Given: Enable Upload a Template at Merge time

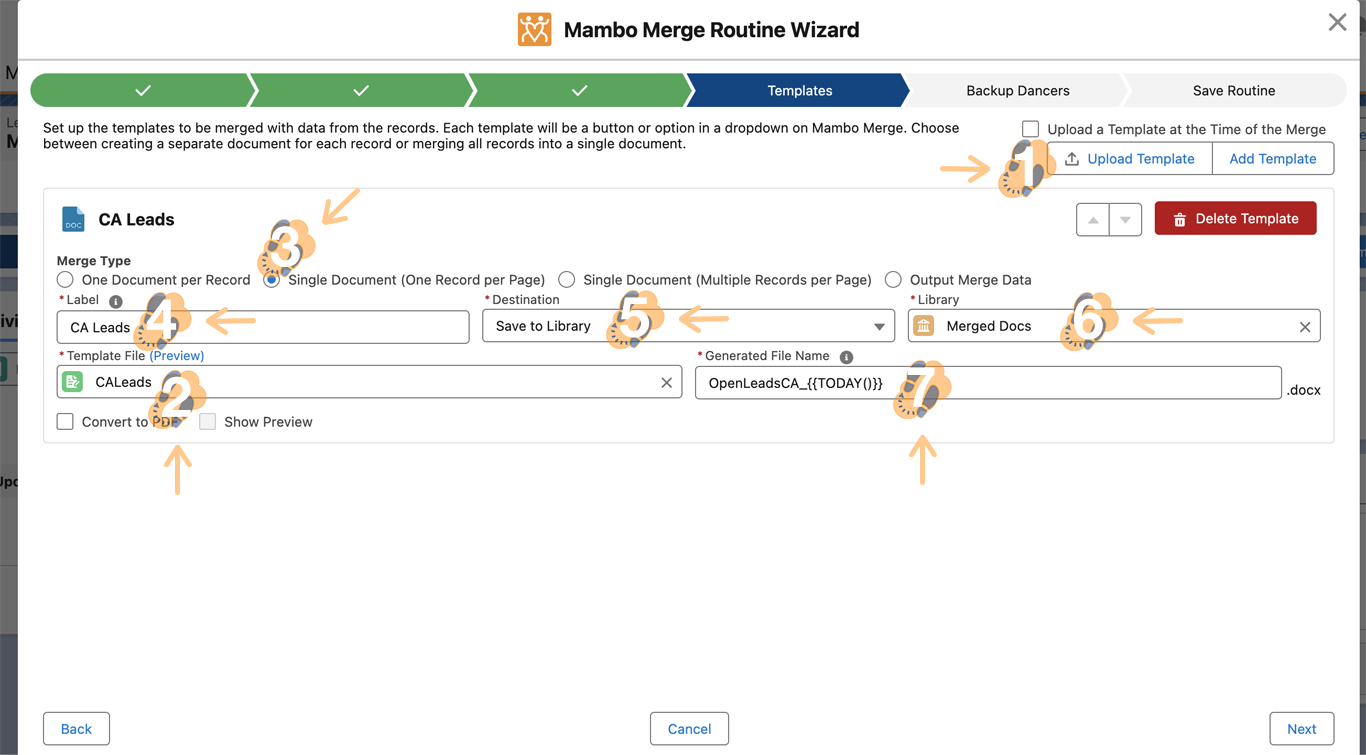Looking at the screenshot, I should pos(1030,129).
